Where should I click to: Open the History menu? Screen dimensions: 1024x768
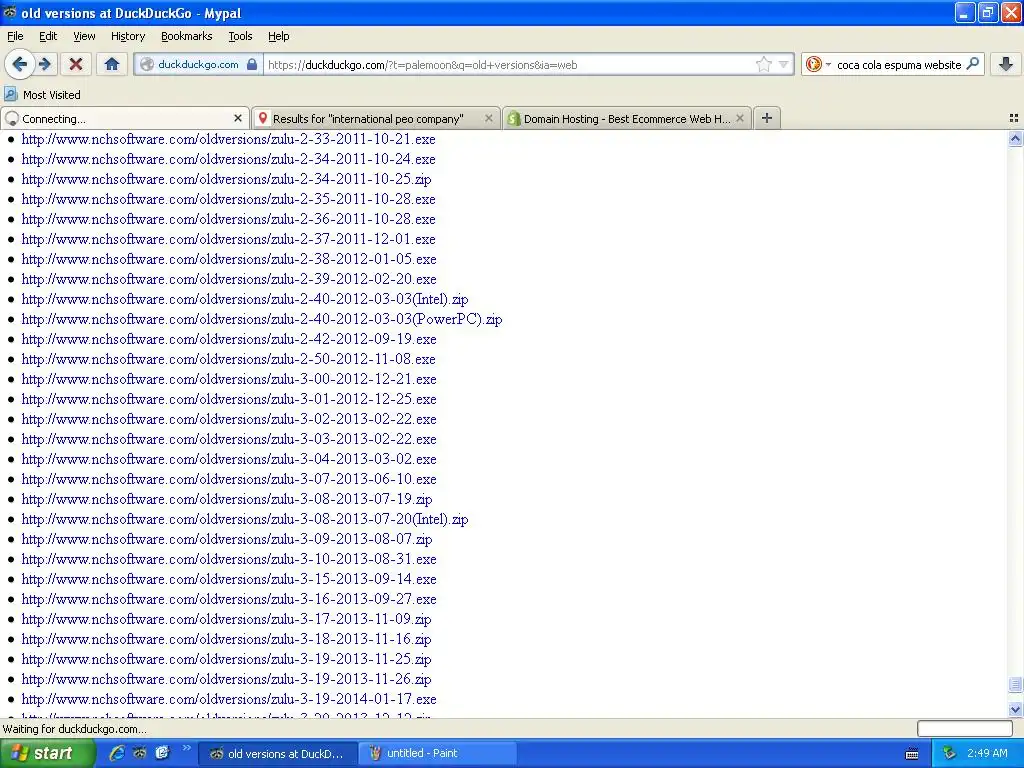tap(128, 36)
